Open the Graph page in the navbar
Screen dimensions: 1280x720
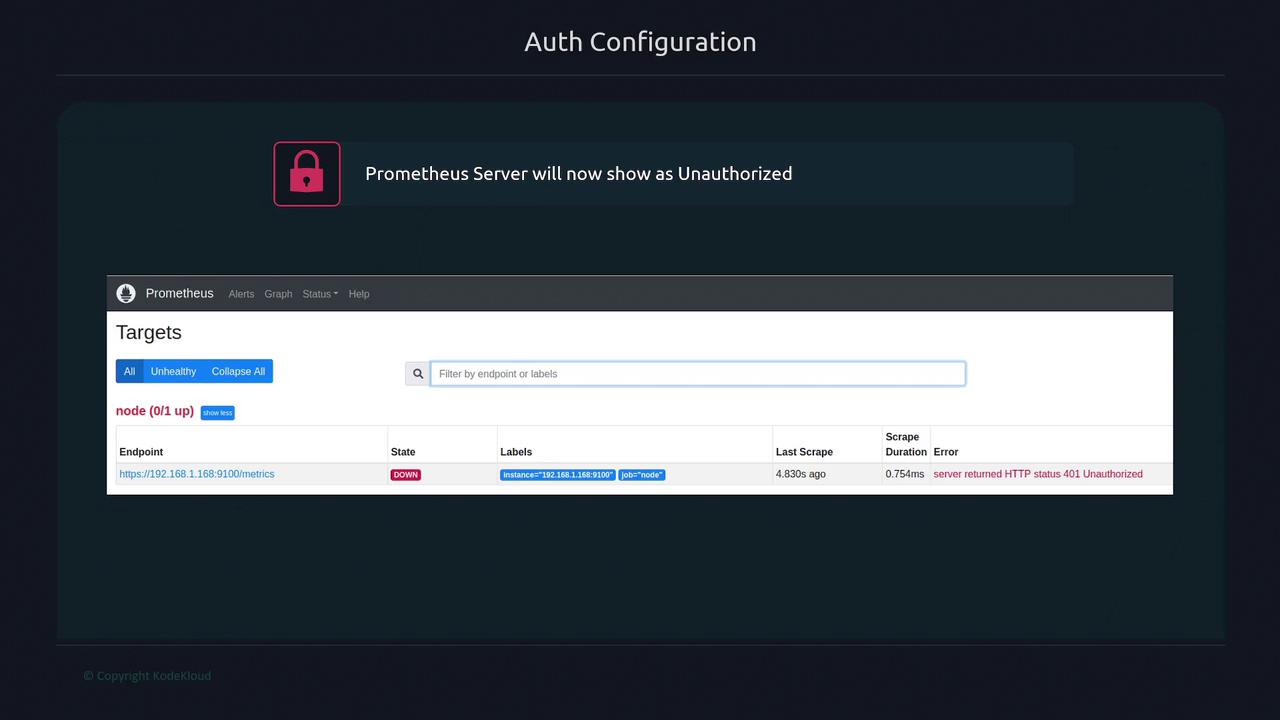click(278, 294)
